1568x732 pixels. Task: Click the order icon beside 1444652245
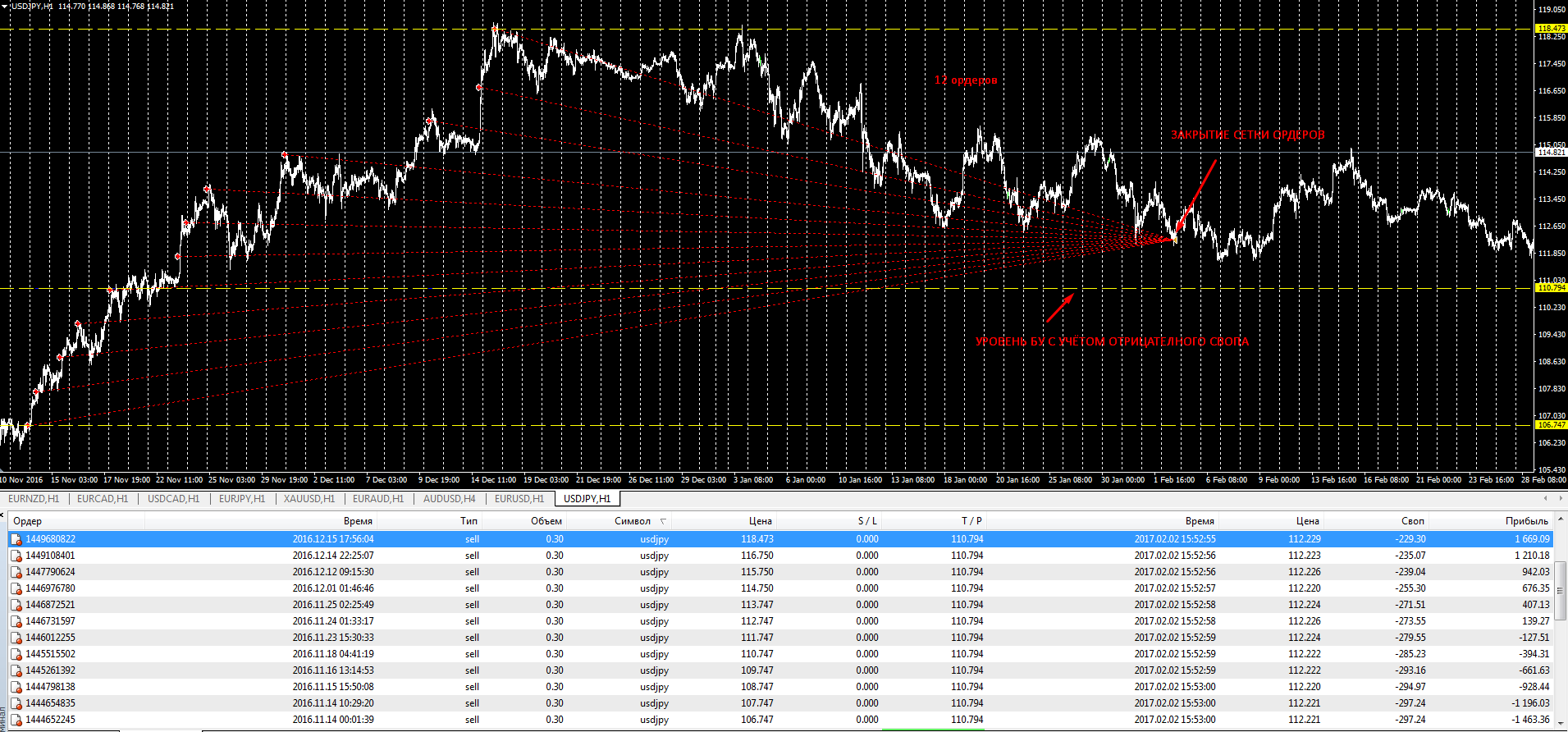pos(16,720)
